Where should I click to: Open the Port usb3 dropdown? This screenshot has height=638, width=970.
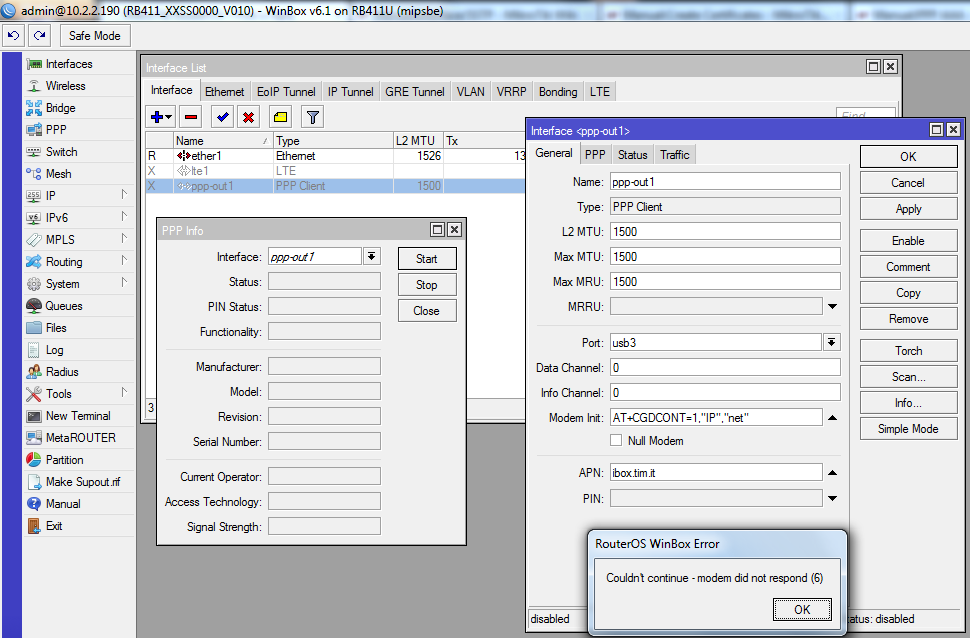click(831, 342)
